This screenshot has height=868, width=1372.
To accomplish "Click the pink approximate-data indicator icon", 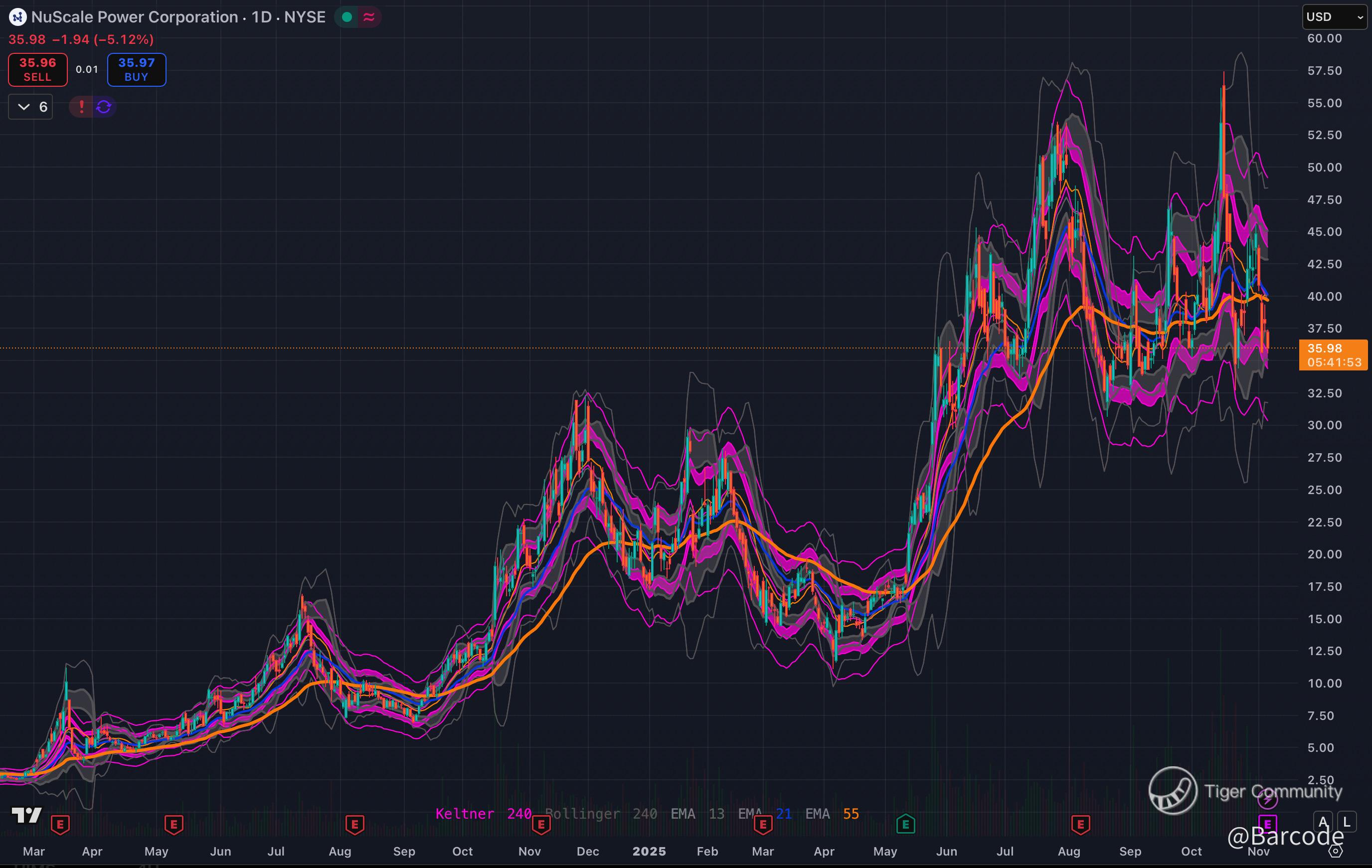I will coord(368,17).
